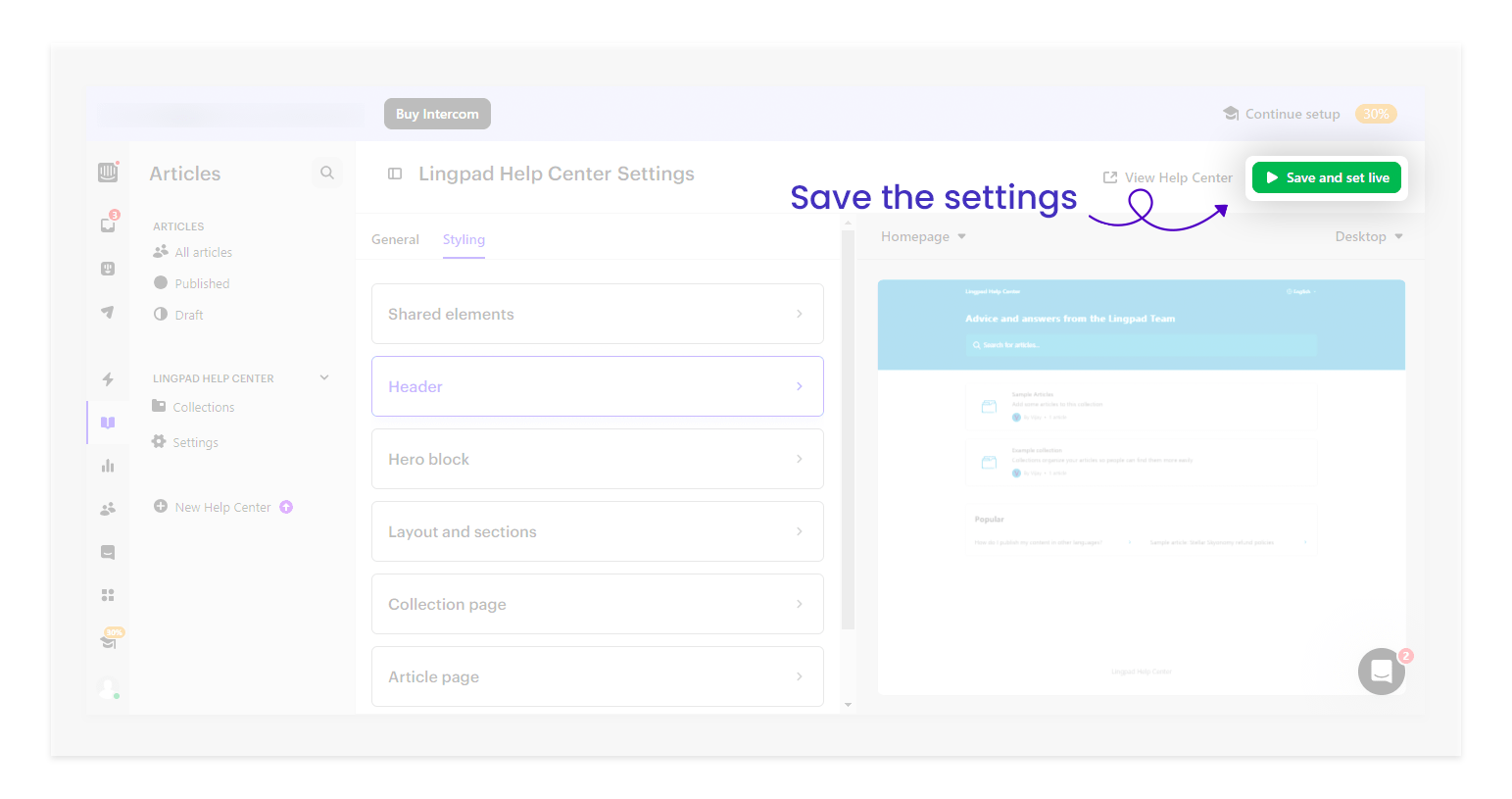Click the search icon next to Articles
The image size is (1512, 799).
click(327, 173)
